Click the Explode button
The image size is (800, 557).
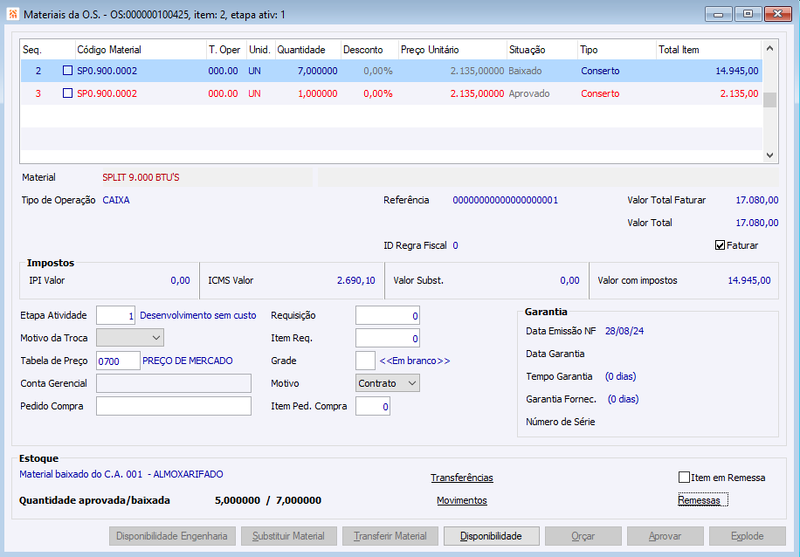pyautogui.click(x=747, y=536)
